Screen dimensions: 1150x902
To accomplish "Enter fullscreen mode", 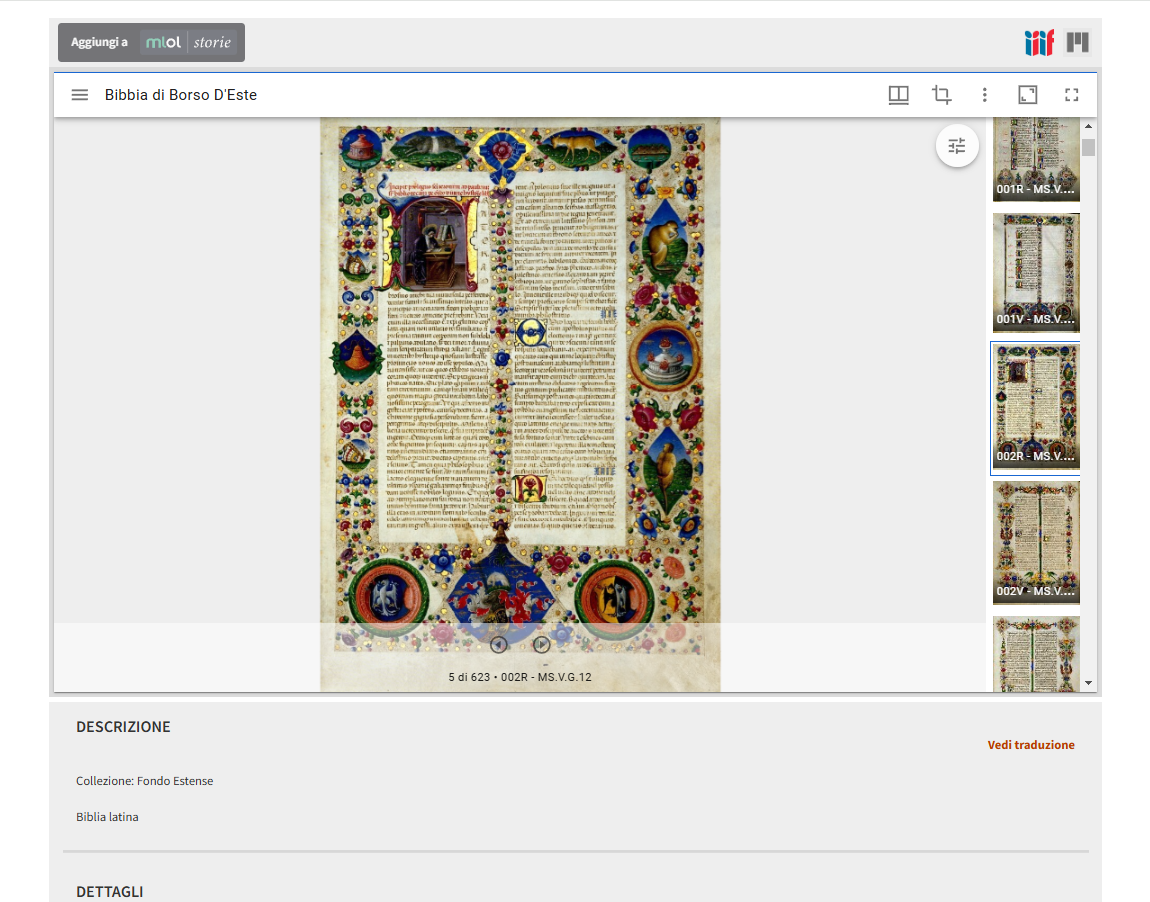I will tap(1072, 95).
